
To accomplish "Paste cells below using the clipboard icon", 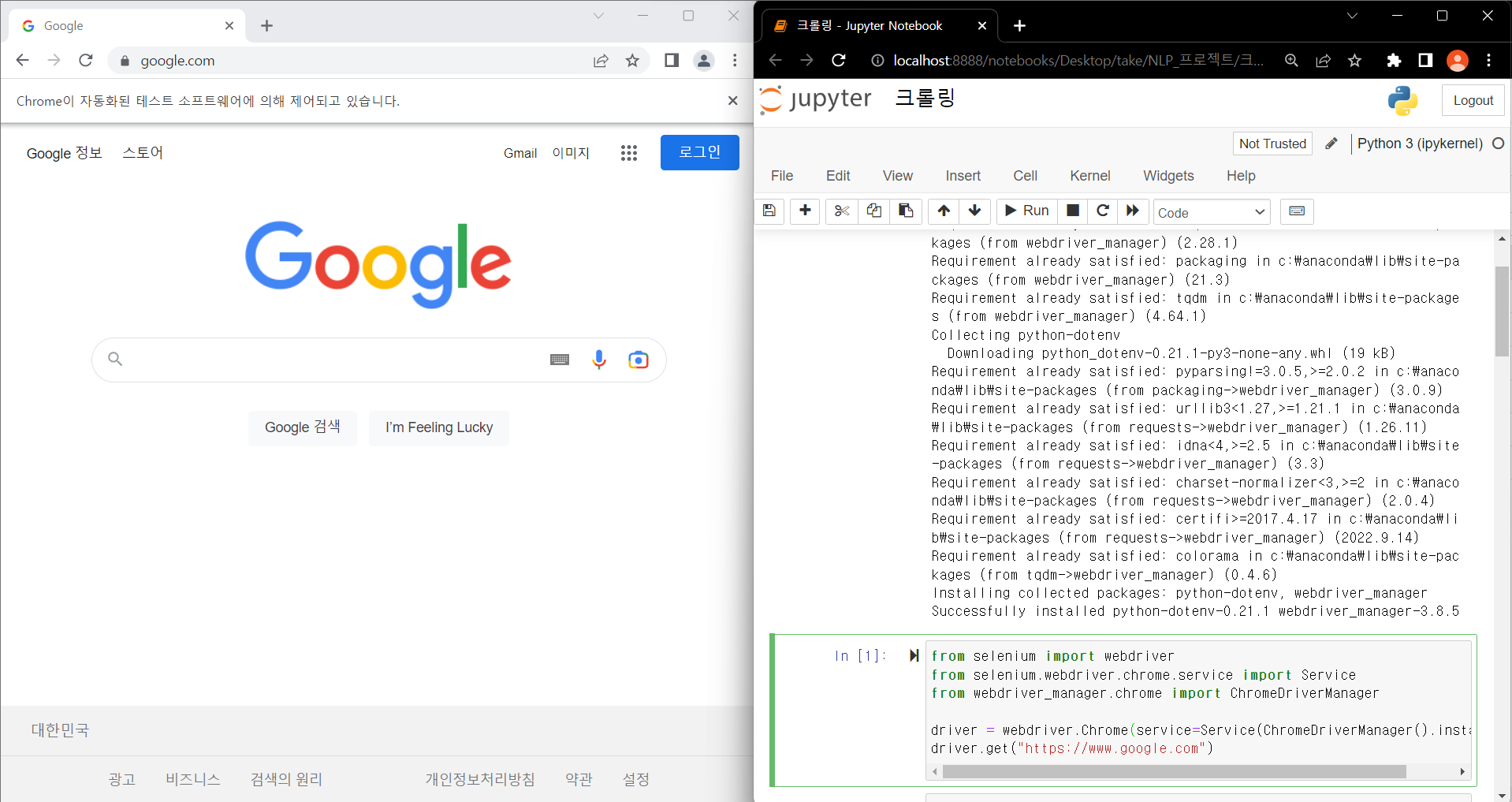I will (906, 211).
